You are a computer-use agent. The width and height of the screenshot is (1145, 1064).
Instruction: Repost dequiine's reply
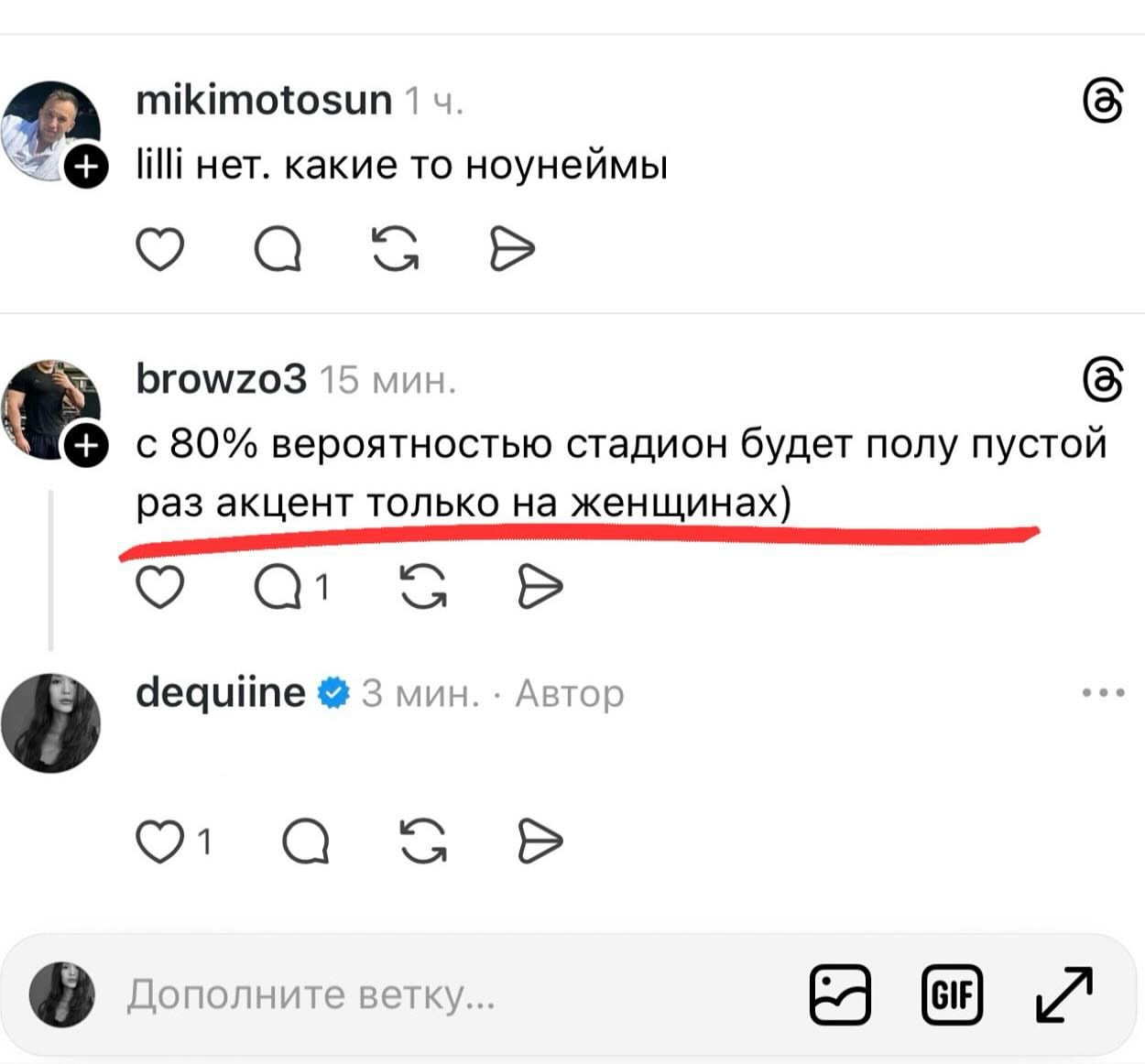point(423,841)
